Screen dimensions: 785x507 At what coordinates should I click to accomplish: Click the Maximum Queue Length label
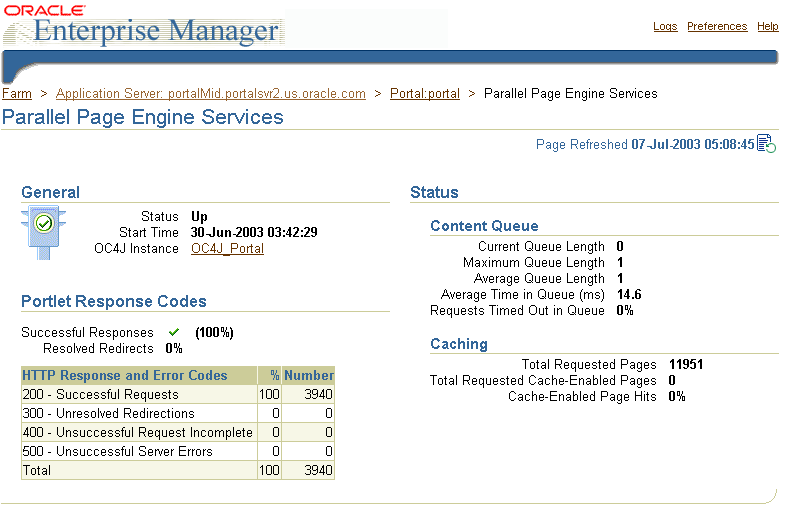[534, 262]
